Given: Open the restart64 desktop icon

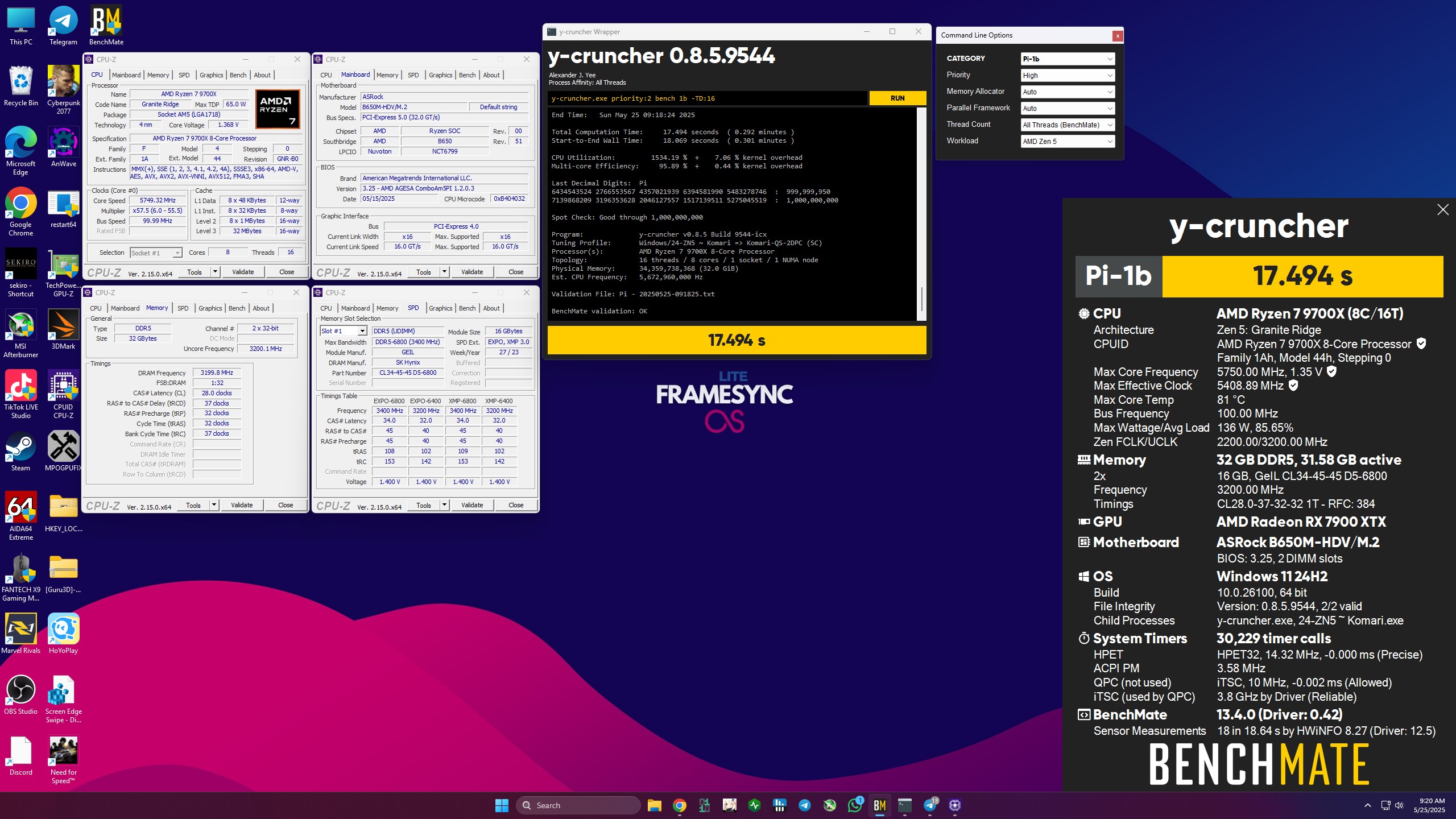Looking at the screenshot, I should point(63,208).
